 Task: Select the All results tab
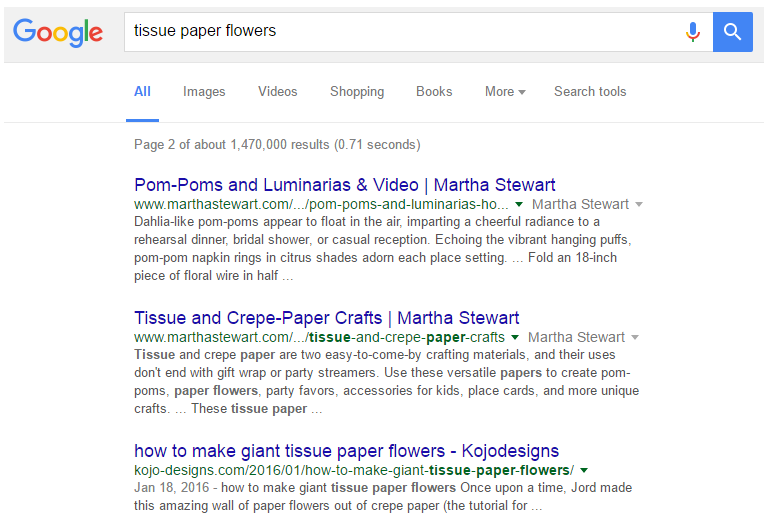pos(142,91)
